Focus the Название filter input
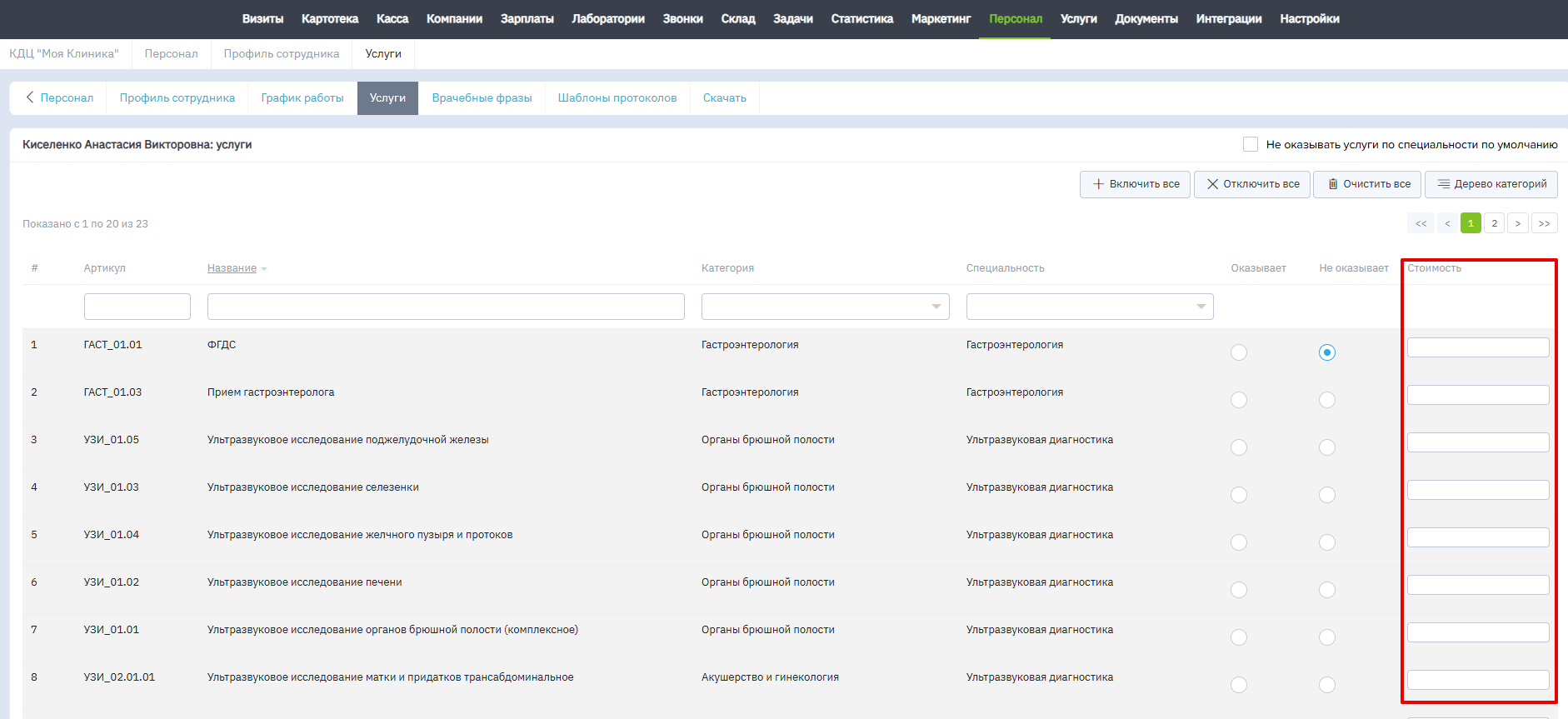 click(446, 307)
